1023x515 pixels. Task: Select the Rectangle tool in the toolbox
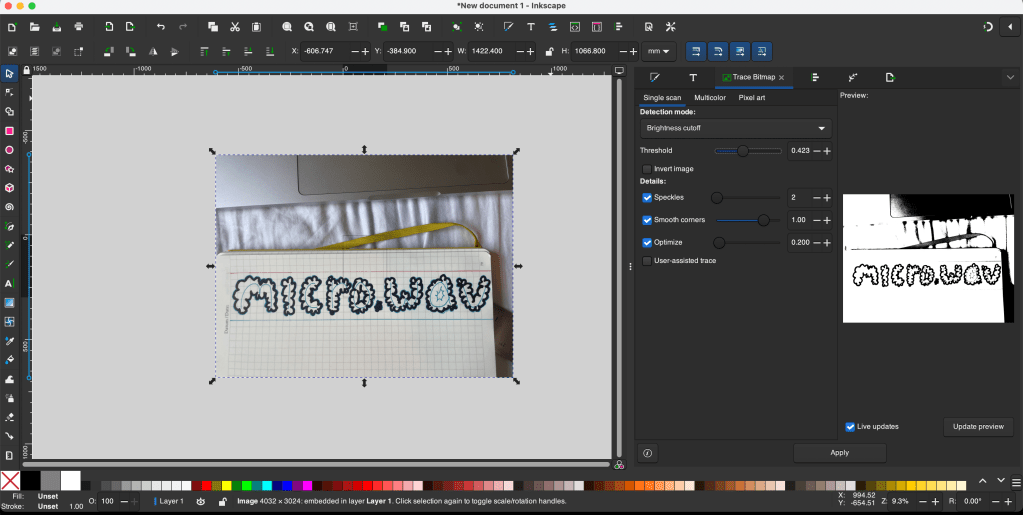point(10,131)
